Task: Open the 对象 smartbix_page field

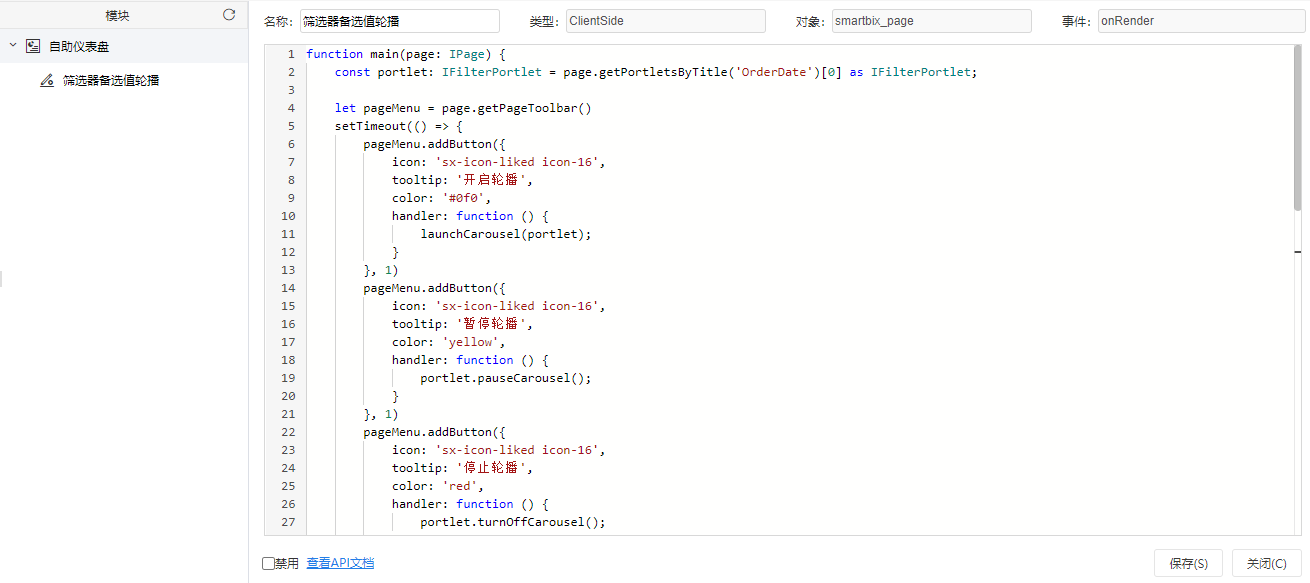Action: tap(932, 21)
